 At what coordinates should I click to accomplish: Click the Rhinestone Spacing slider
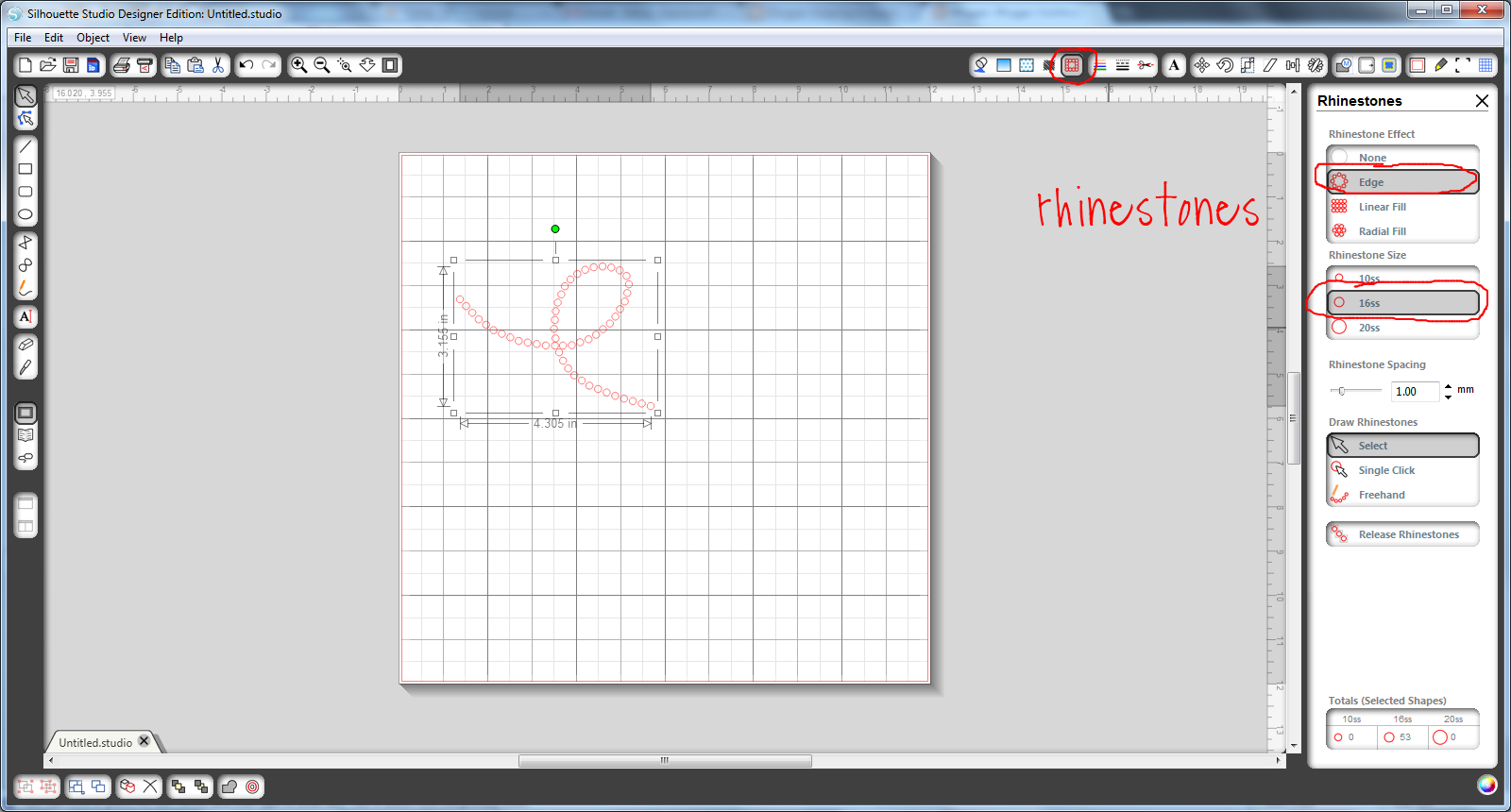[x=1355, y=391]
